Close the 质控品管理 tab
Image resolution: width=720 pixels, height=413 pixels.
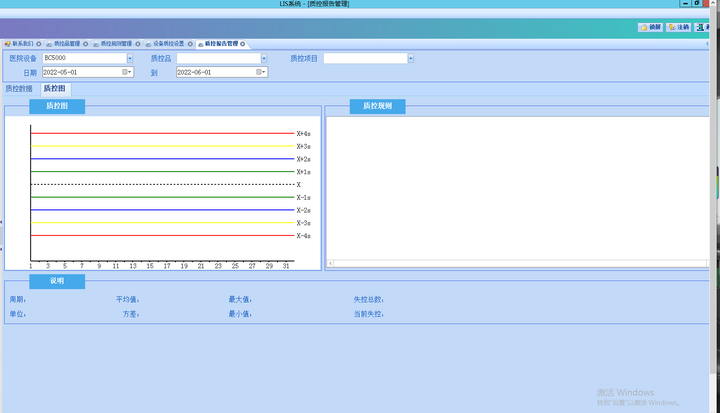tap(86, 44)
